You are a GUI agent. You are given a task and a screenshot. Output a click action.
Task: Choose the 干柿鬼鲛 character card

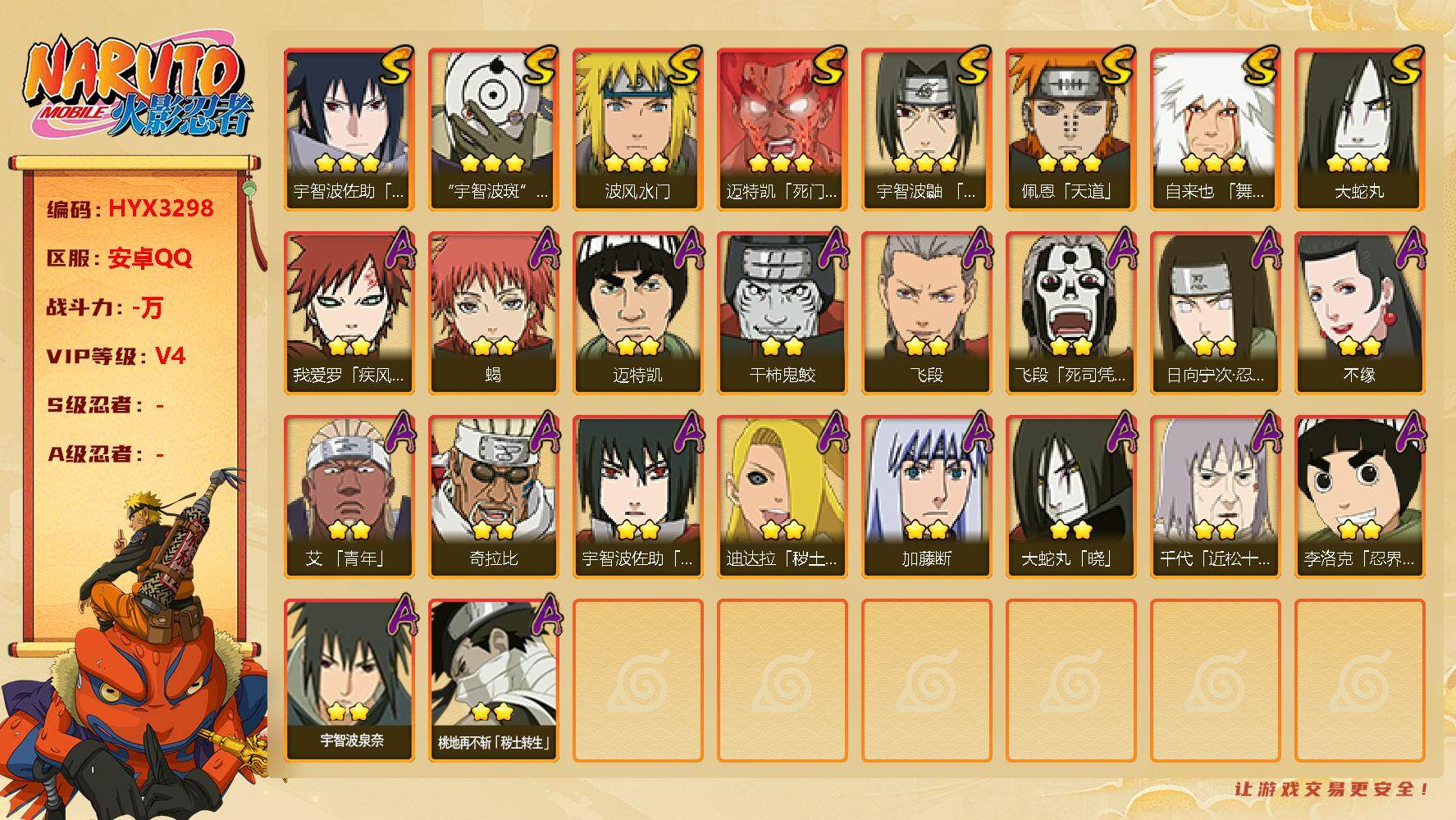click(x=782, y=313)
